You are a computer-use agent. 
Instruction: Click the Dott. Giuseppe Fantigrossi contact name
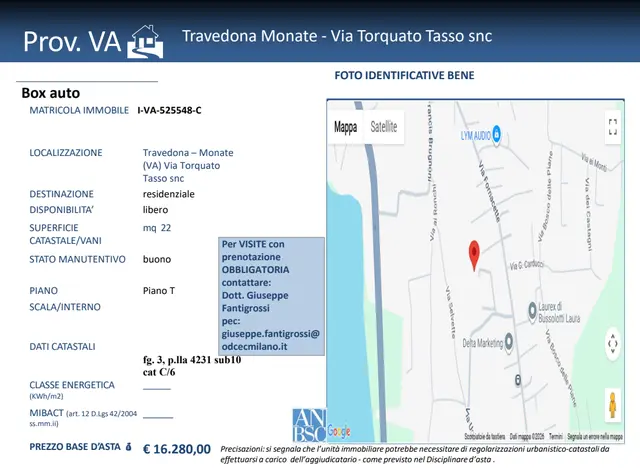[255, 302]
